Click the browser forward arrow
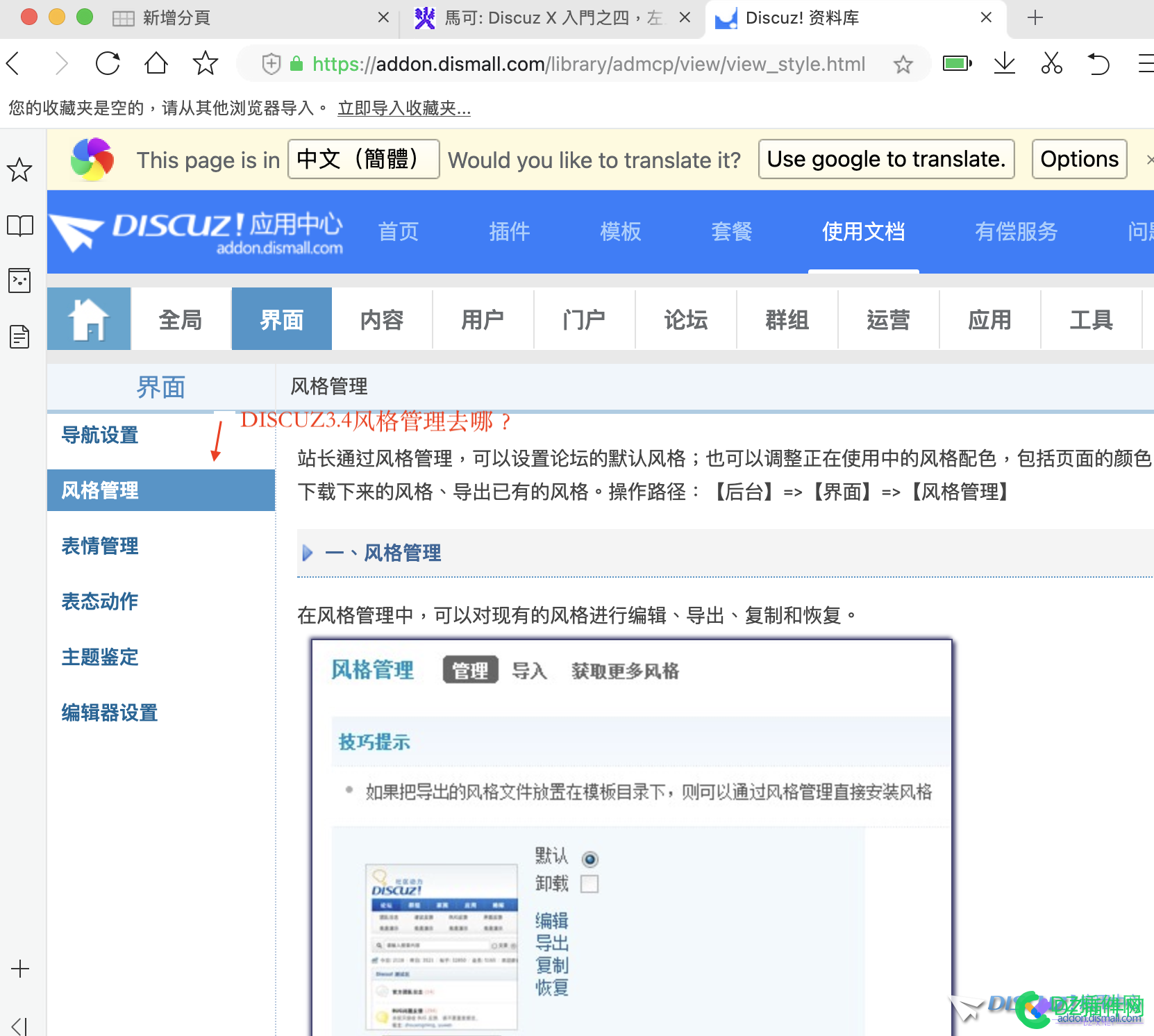1154x1036 pixels. tap(62, 64)
